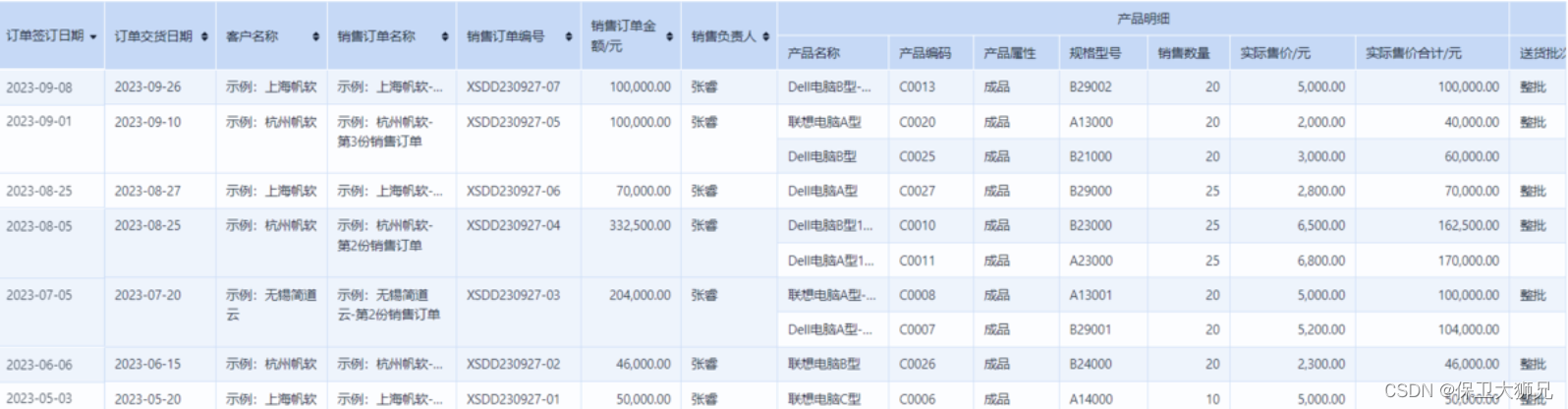Click the 订单交货日期 column header text

[x=153, y=36]
